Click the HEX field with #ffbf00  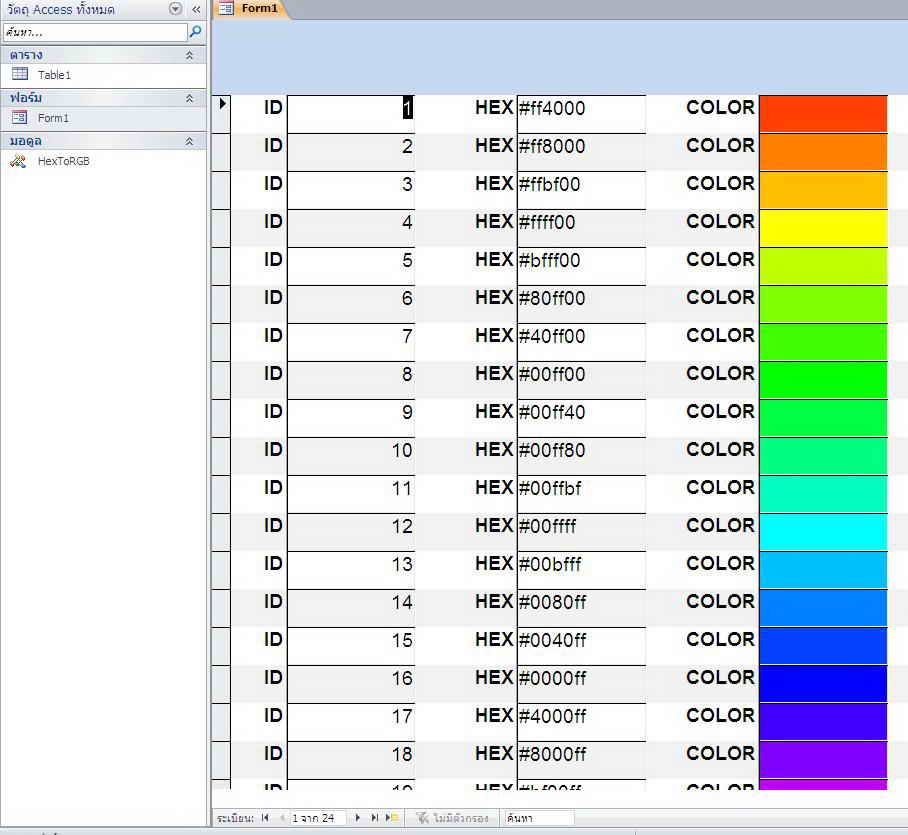tap(581, 190)
